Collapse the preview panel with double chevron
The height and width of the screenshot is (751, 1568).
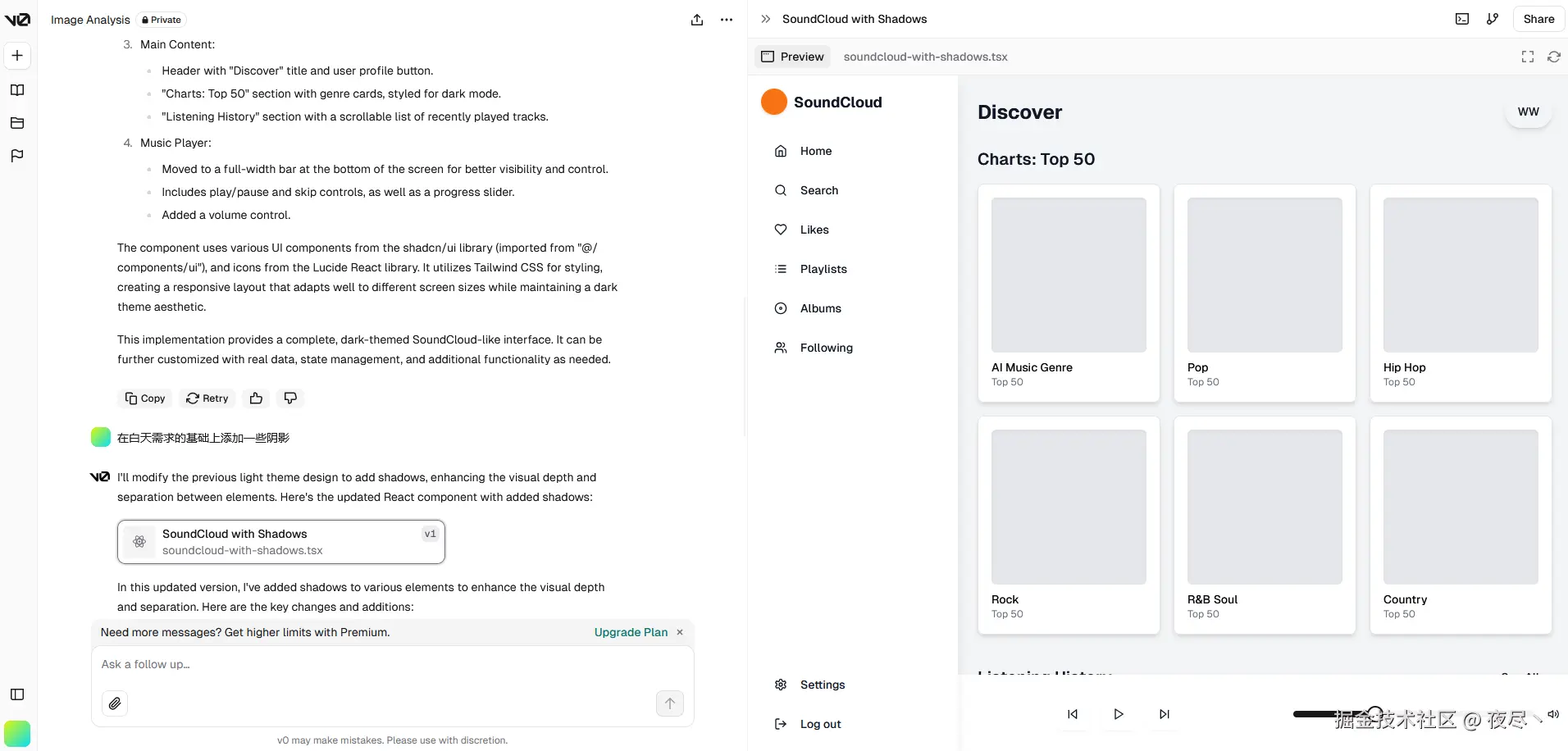pyautogui.click(x=765, y=19)
